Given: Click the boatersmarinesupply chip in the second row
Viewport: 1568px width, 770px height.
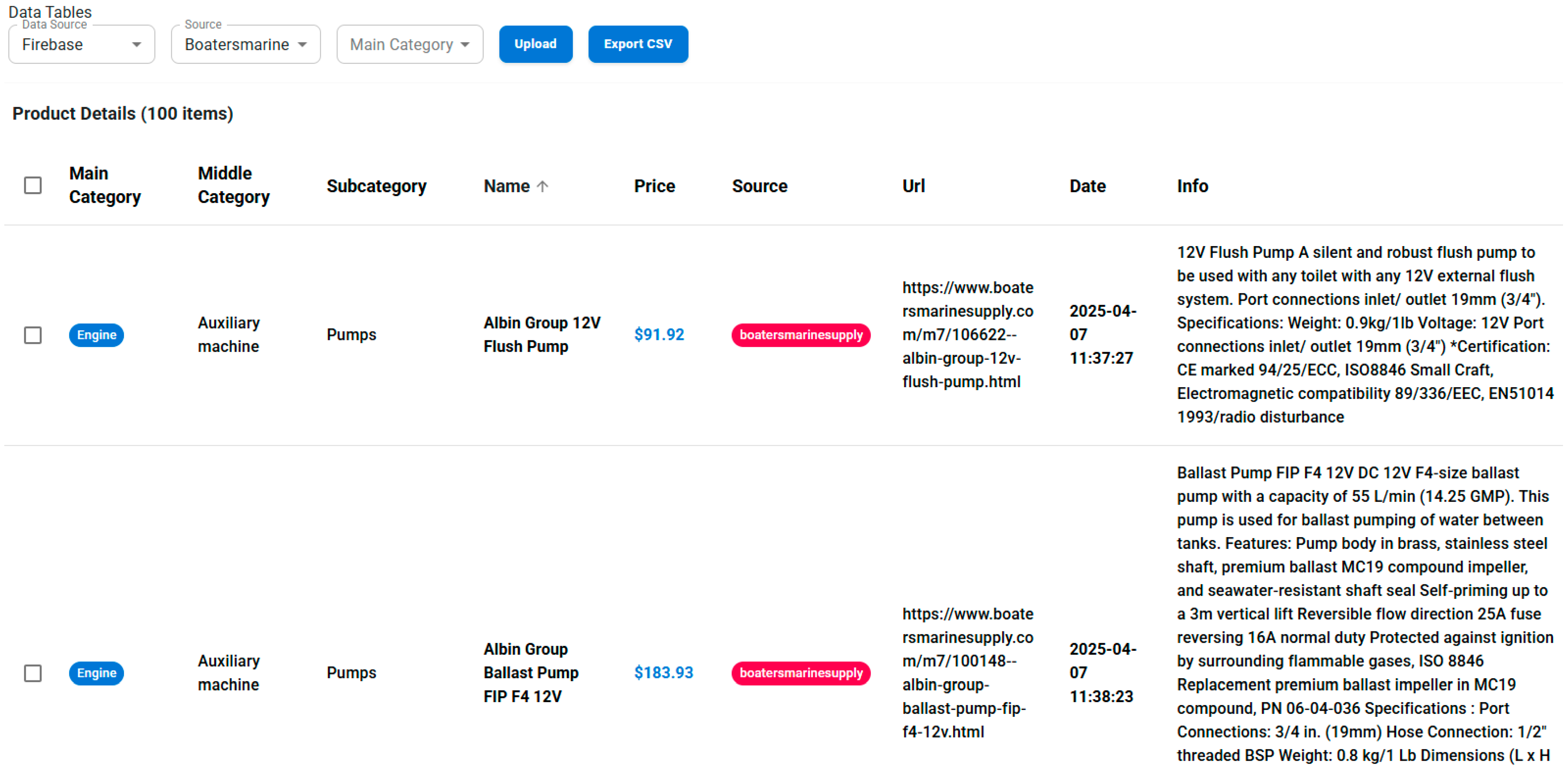Looking at the screenshot, I should click(x=801, y=672).
